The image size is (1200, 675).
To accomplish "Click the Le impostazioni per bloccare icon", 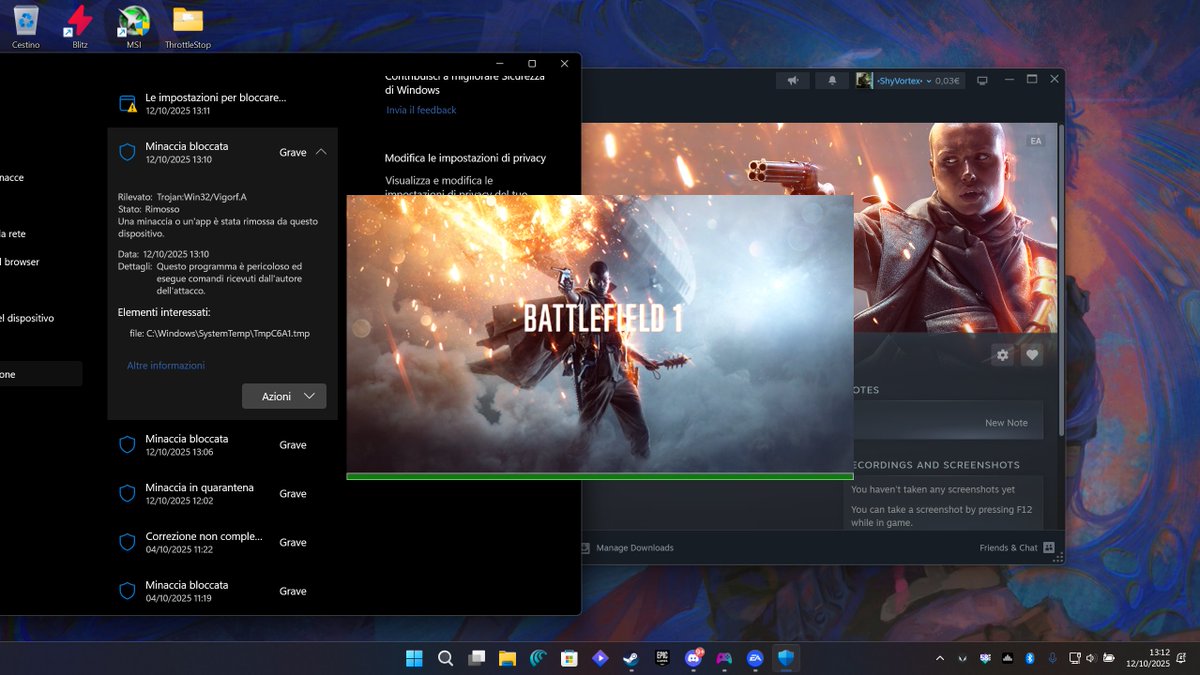I will pyautogui.click(x=127, y=104).
